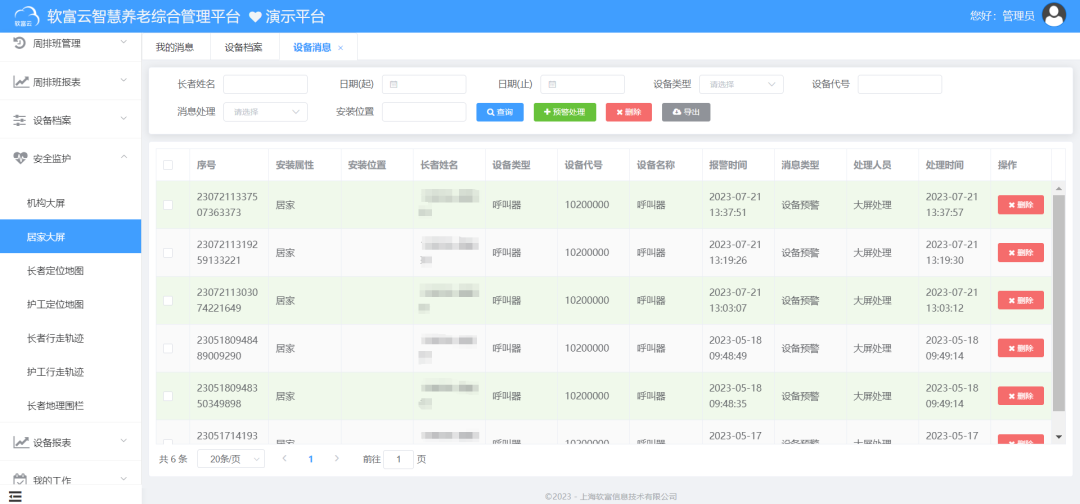Click the 周排班报表 chart icon
The width and height of the screenshot is (1080, 504).
[21, 82]
